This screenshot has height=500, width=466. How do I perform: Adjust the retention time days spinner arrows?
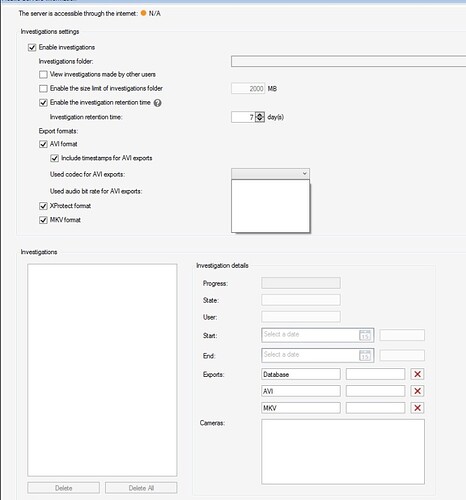coord(260,117)
